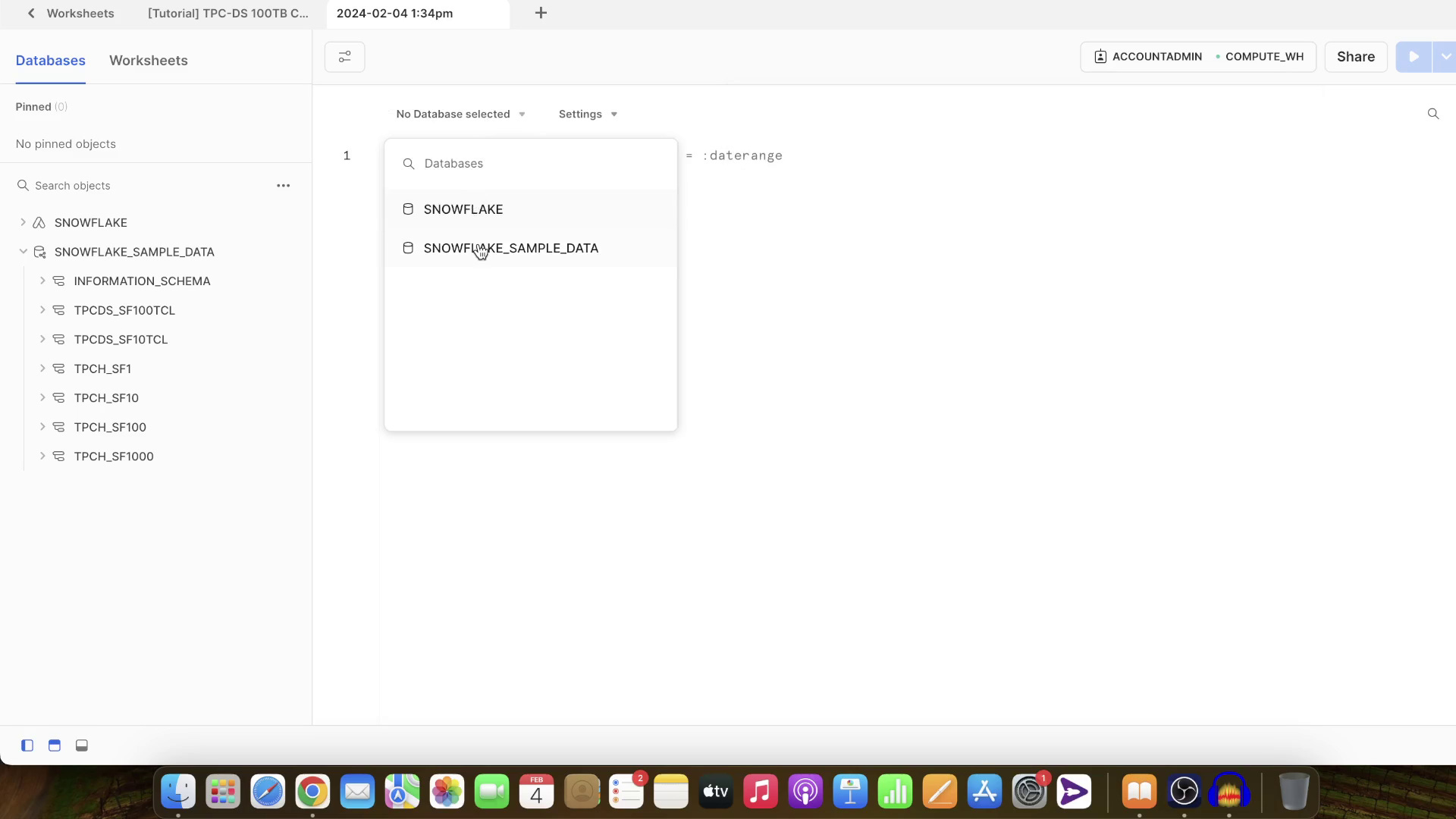1456x819 pixels.
Task: Switch to the Worksheets sidebar tab
Action: coord(148,61)
